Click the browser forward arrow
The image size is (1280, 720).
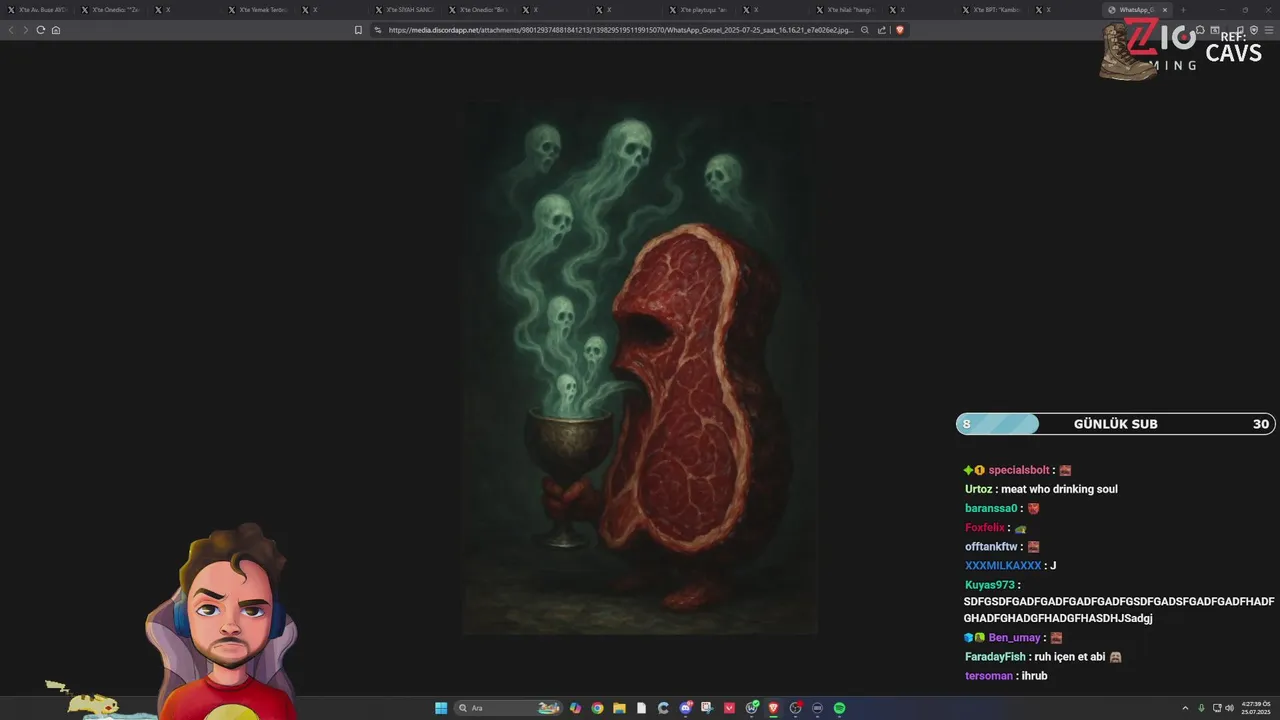(x=25, y=30)
